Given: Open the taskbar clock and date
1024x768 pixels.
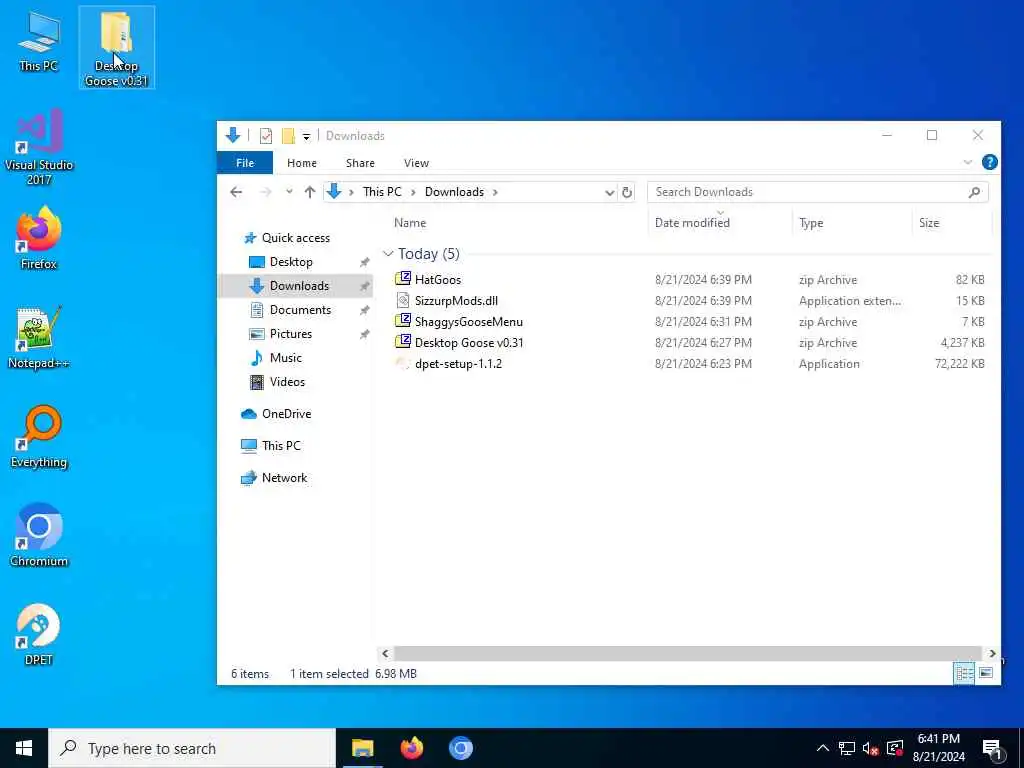Looking at the screenshot, I should point(938,748).
